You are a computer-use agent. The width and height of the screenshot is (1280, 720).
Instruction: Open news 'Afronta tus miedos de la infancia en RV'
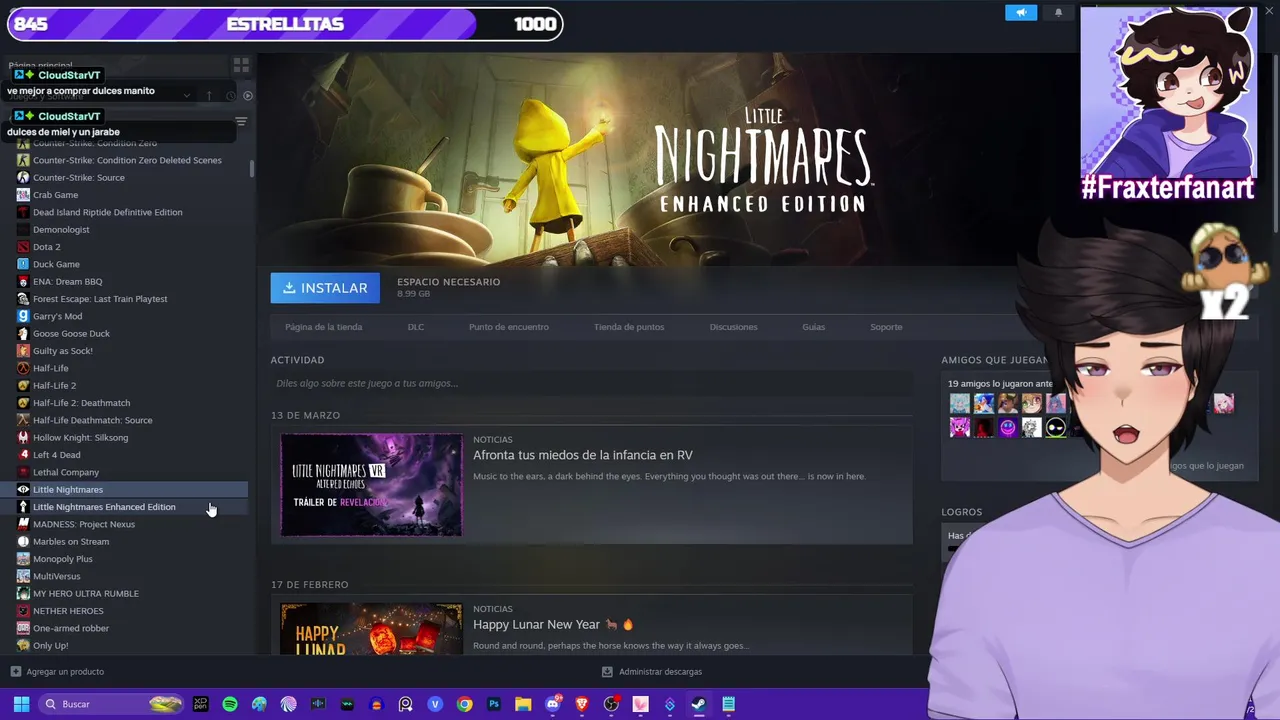pyautogui.click(x=583, y=455)
